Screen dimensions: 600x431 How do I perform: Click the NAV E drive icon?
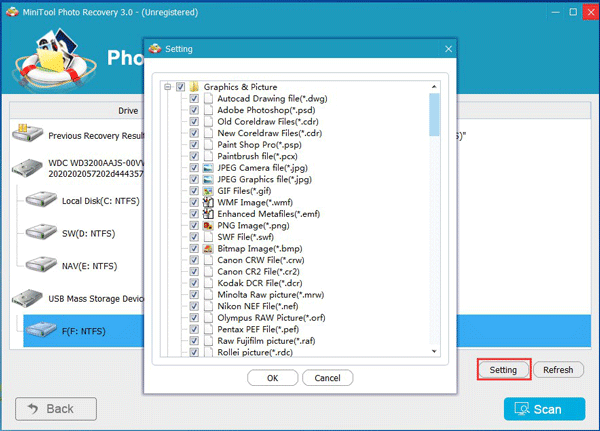click(41, 265)
